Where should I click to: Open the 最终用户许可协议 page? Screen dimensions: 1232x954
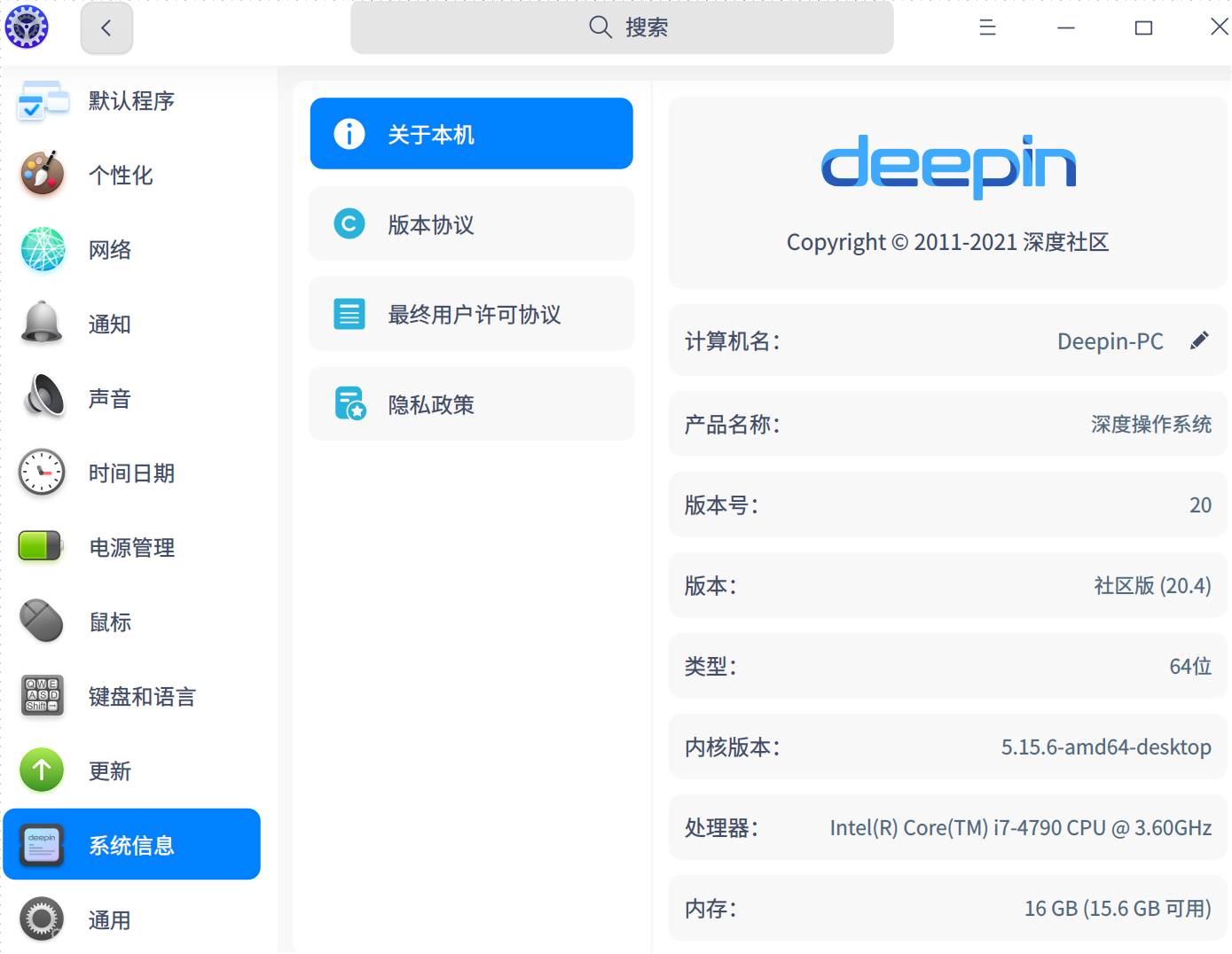point(471,314)
